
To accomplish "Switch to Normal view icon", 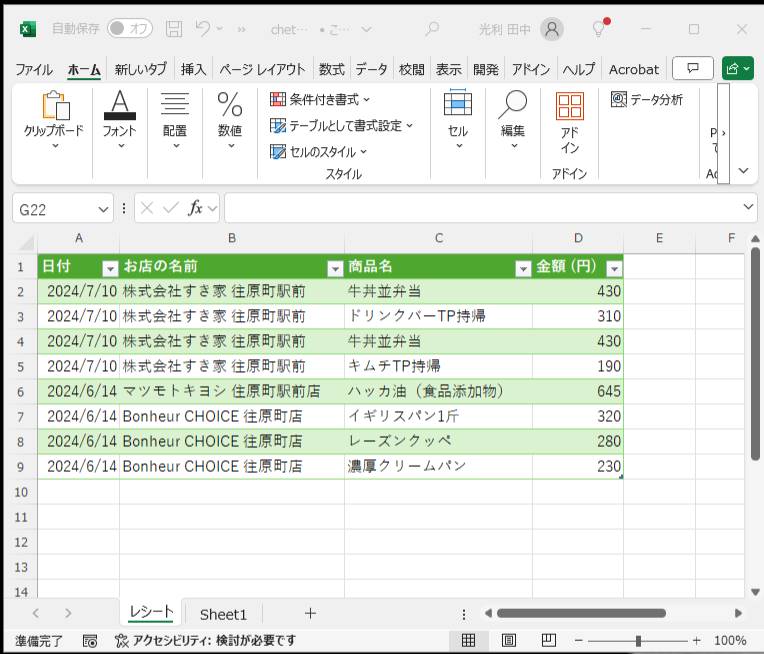I will click(x=468, y=640).
